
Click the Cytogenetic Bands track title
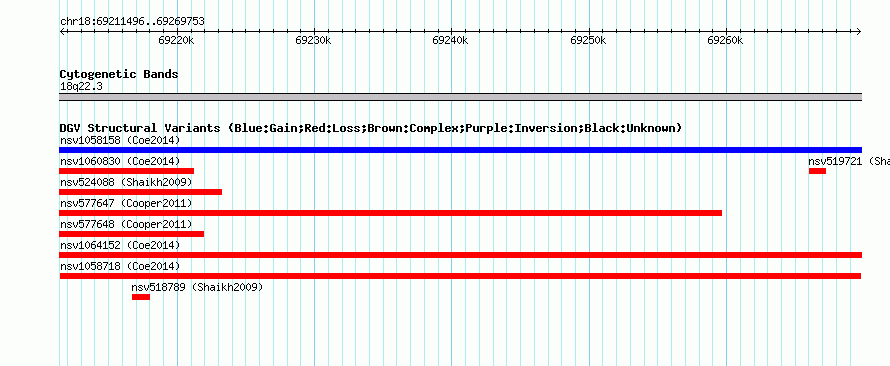click(x=119, y=74)
